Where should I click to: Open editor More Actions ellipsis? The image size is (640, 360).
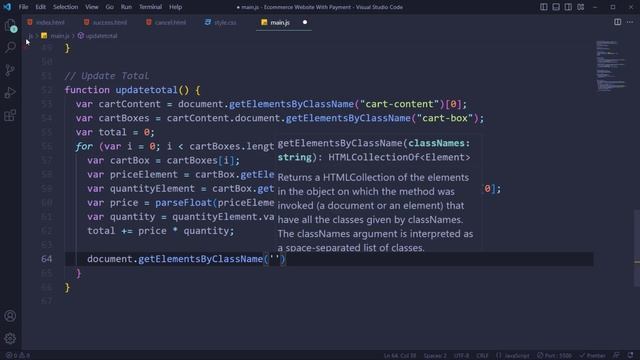(630, 22)
